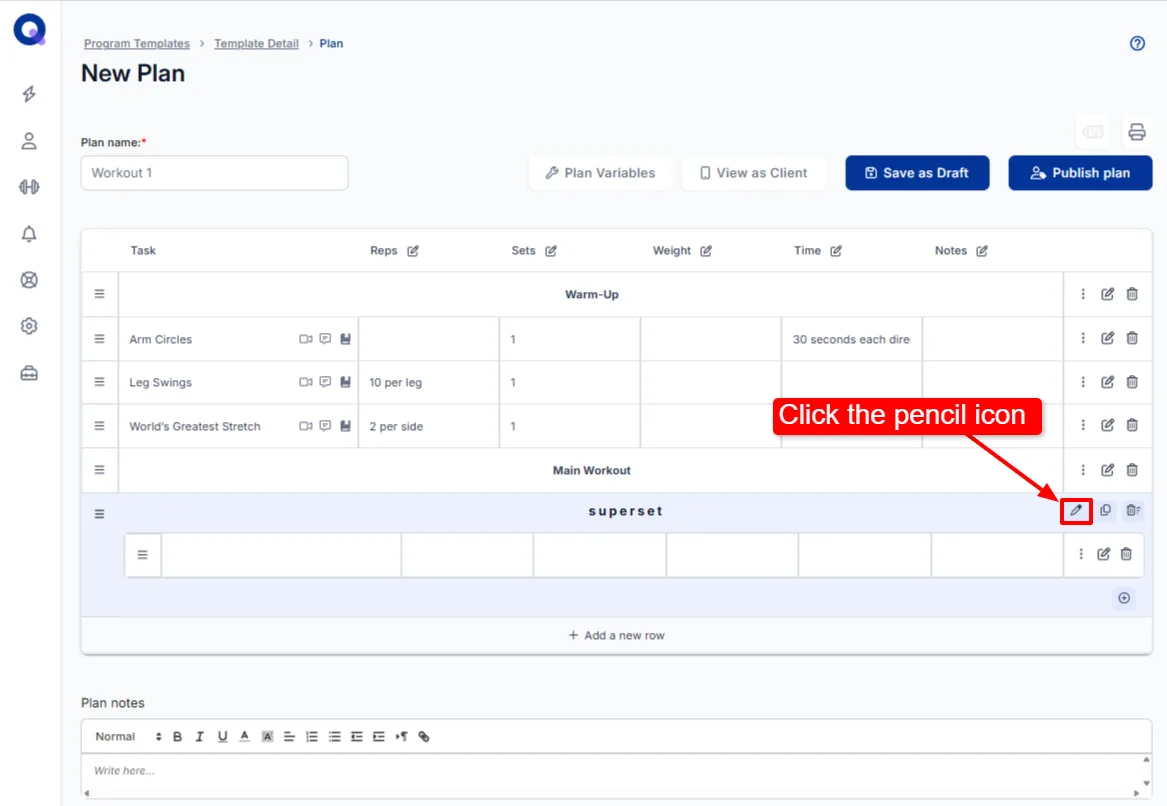Delete the empty superset exercise row
The width and height of the screenshot is (1167, 806).
1126,554
